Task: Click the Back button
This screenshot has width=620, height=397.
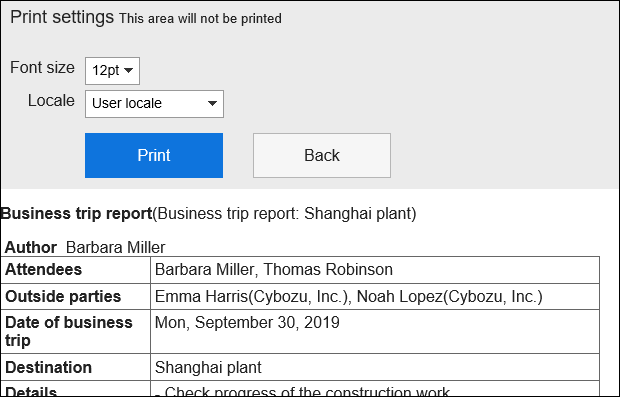Action: click(322, 155)
